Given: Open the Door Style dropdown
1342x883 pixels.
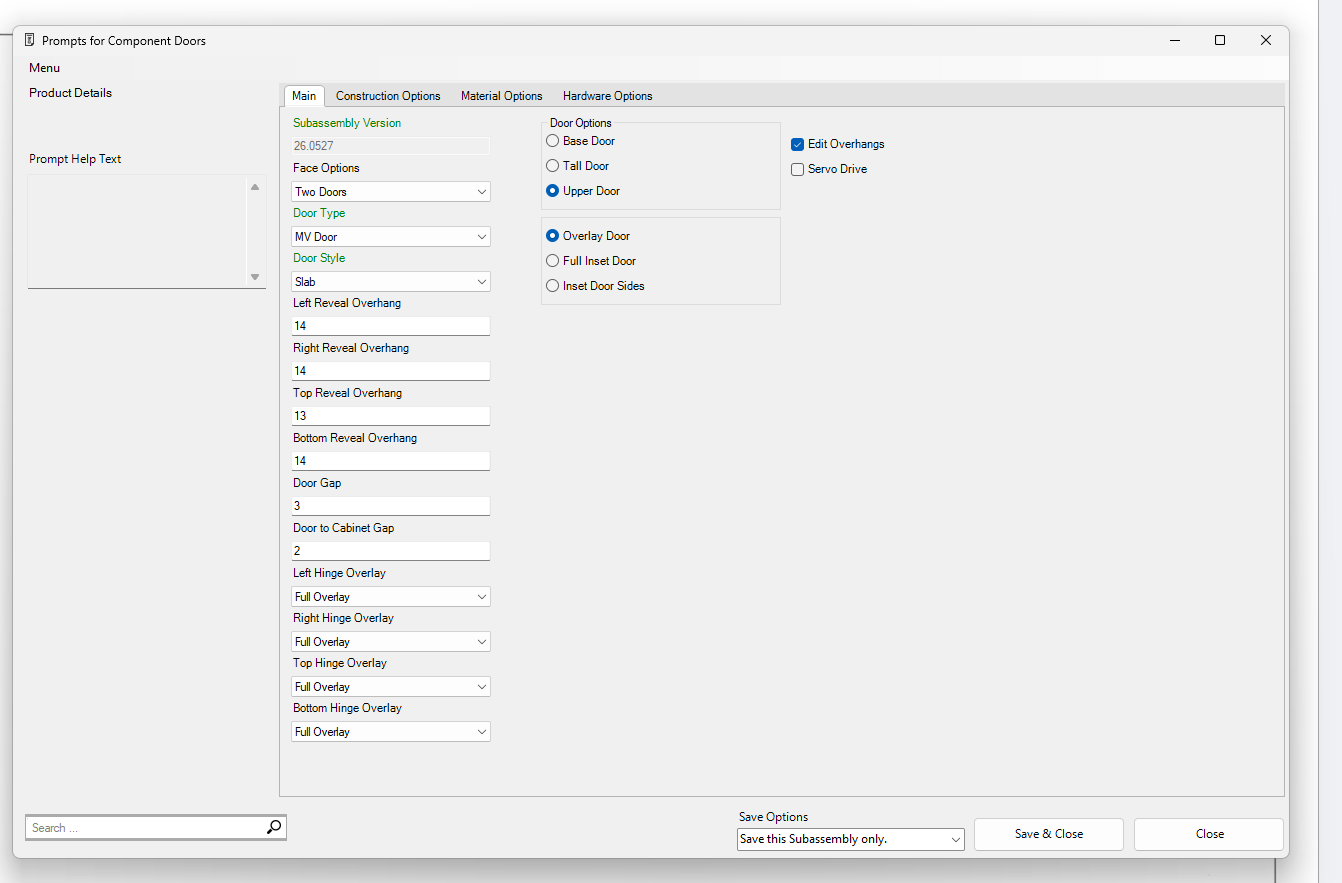Looking at the screenshot, I should tap(391, 281).
